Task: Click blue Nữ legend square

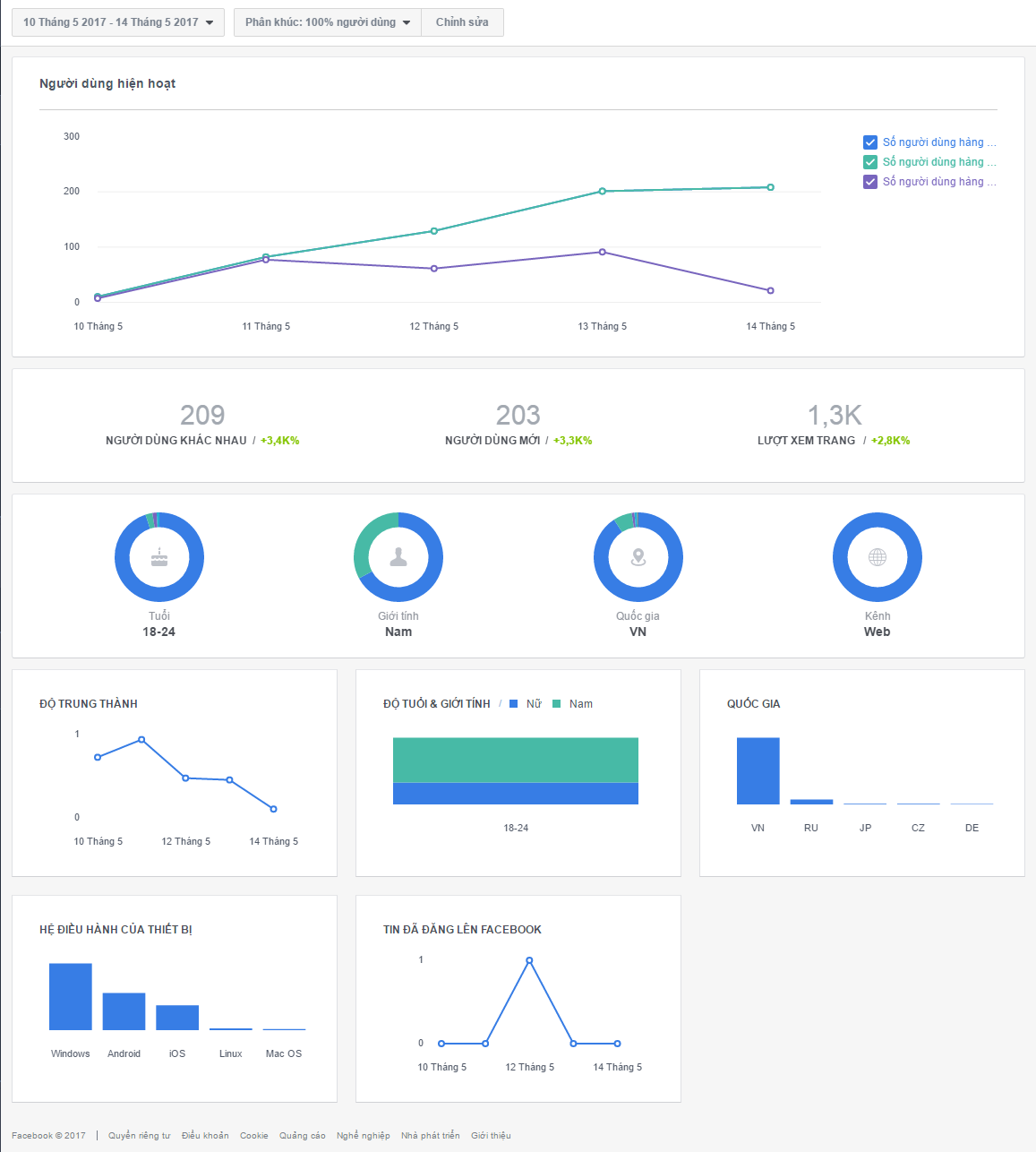Action: click(514, 704)
